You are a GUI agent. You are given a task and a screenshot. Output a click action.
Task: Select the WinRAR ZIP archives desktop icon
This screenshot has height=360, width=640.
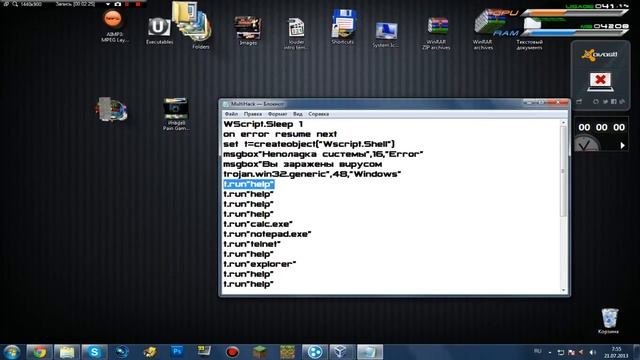(437, 33)
